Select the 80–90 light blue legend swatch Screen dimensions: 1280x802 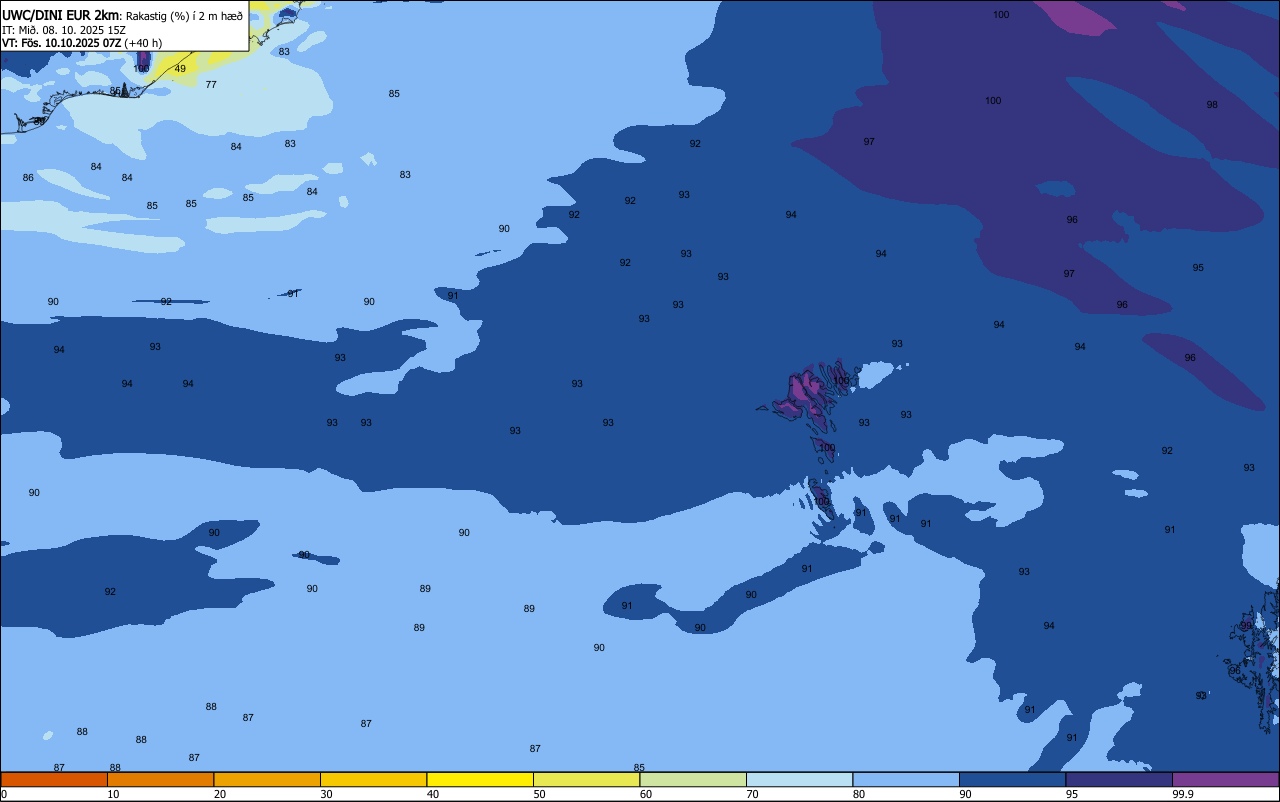pos(906,779)
